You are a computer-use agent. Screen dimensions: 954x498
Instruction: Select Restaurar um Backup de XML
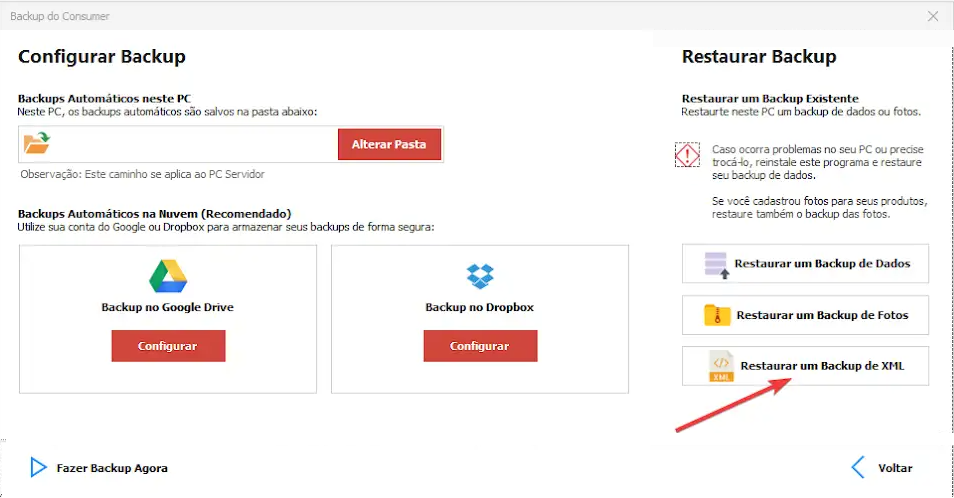(x=821, y=366)
